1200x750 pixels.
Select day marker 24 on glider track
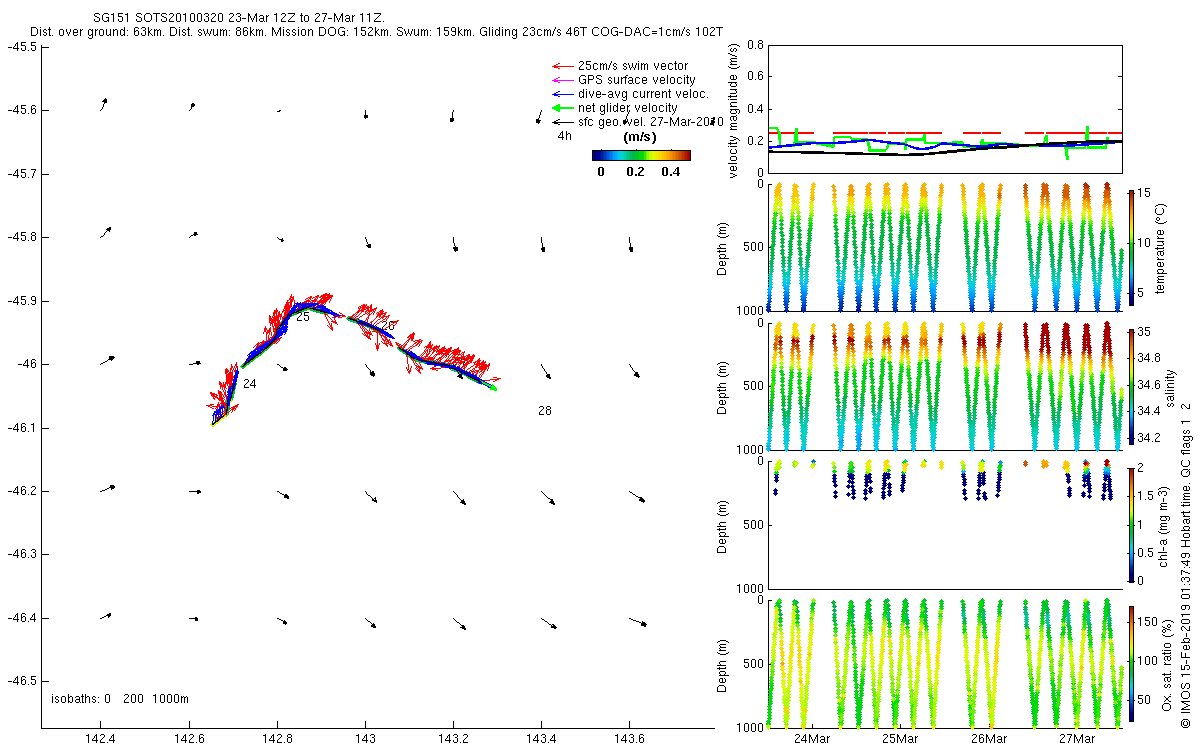pos(250,384)
